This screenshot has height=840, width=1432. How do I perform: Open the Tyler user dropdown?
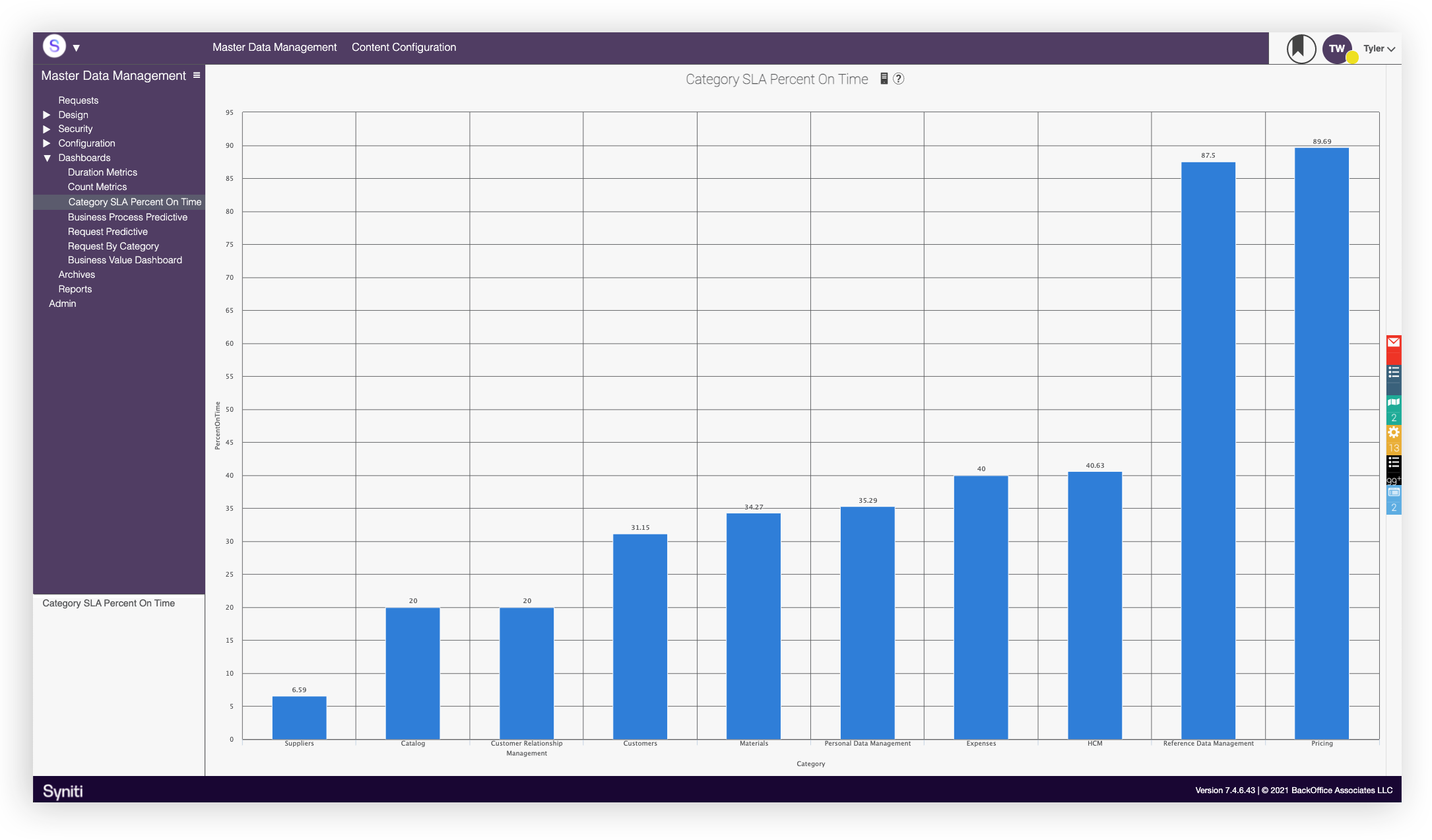(x=1379, y=49)
